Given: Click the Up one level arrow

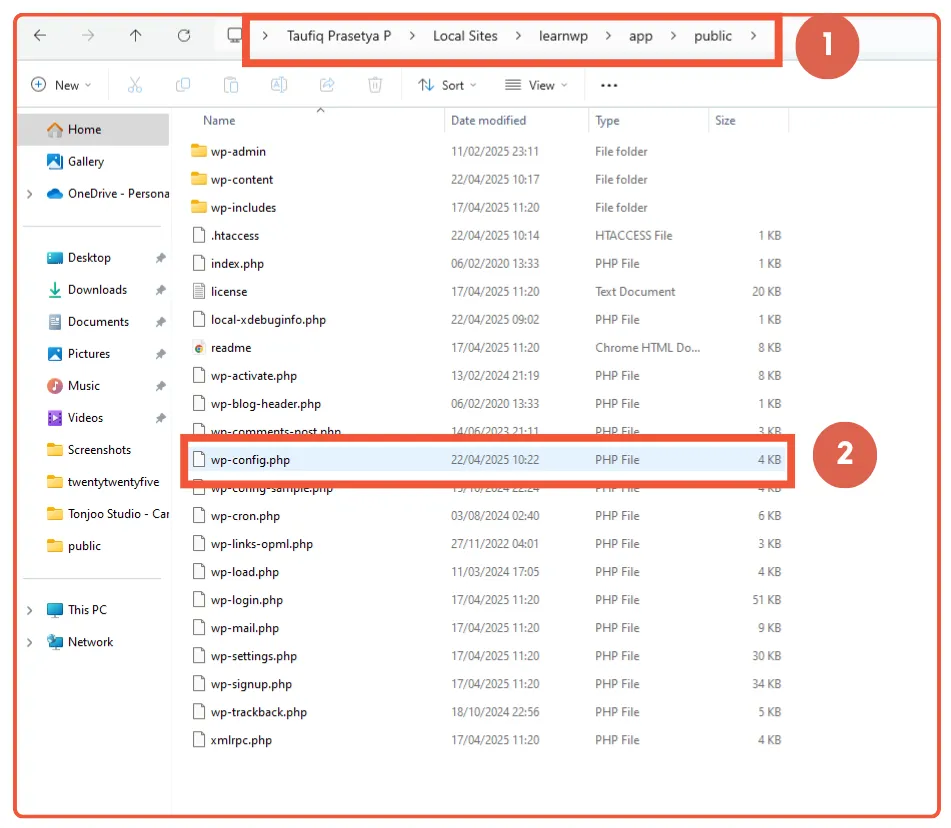Looking at the screenshot, I should 135,35.
